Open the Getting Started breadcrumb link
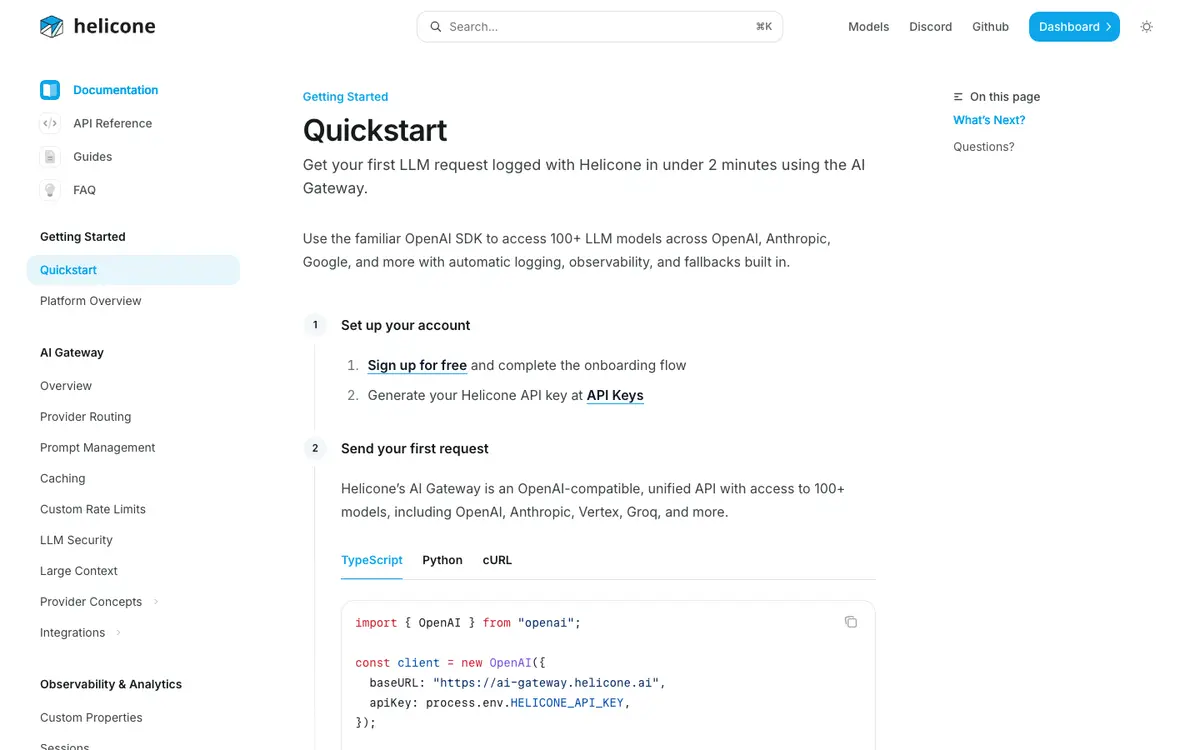 [x=345, y=97]
